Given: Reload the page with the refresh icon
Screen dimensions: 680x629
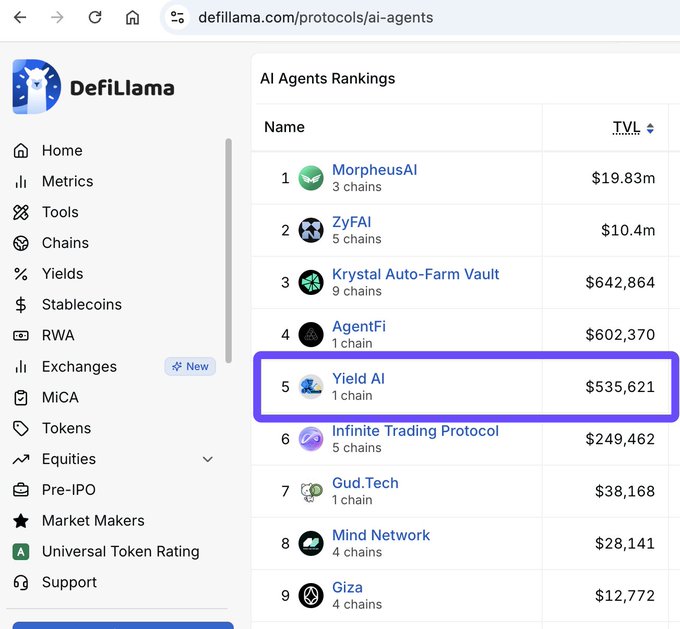Looking at the screenshot, I should point(95,17).
